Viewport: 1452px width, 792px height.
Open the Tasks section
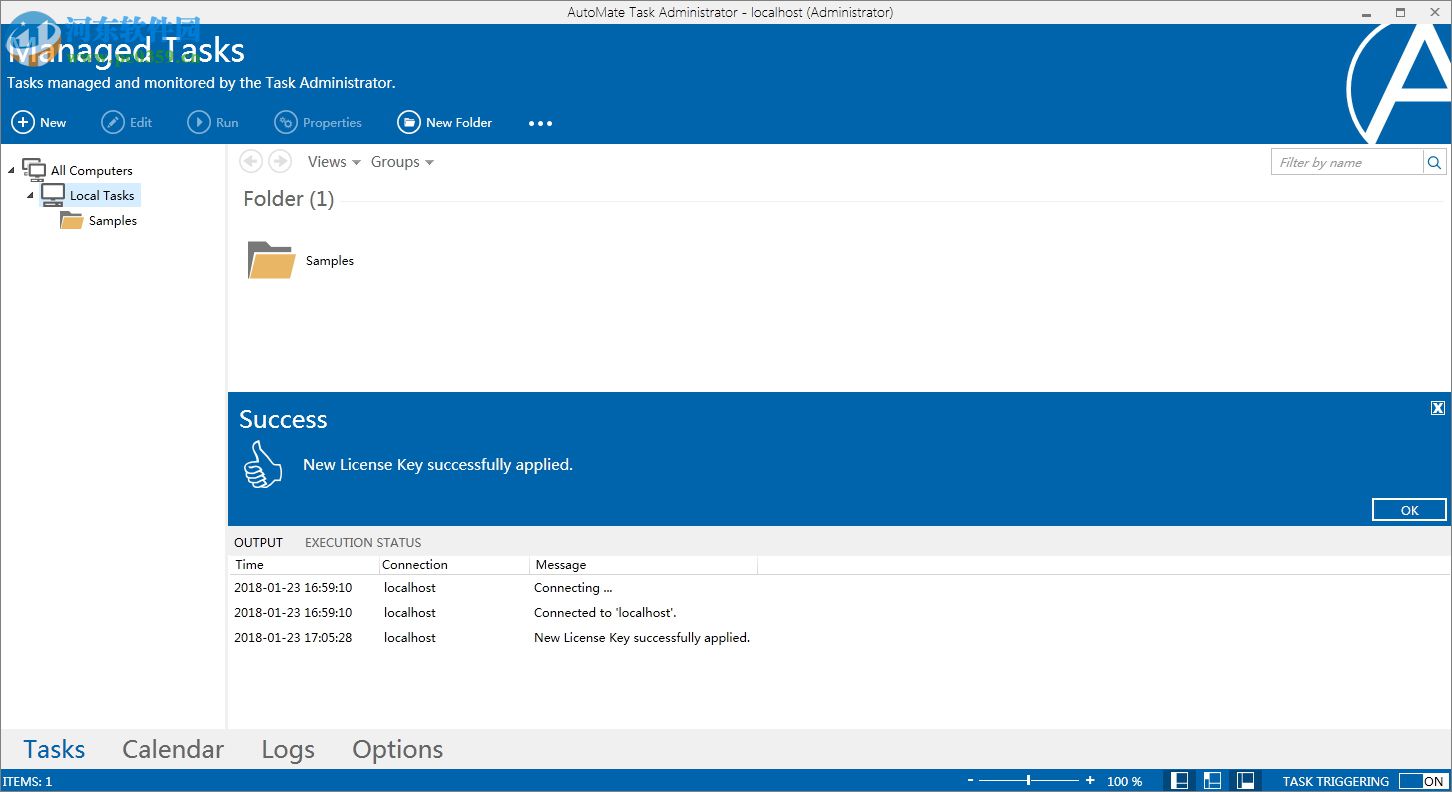54,749
